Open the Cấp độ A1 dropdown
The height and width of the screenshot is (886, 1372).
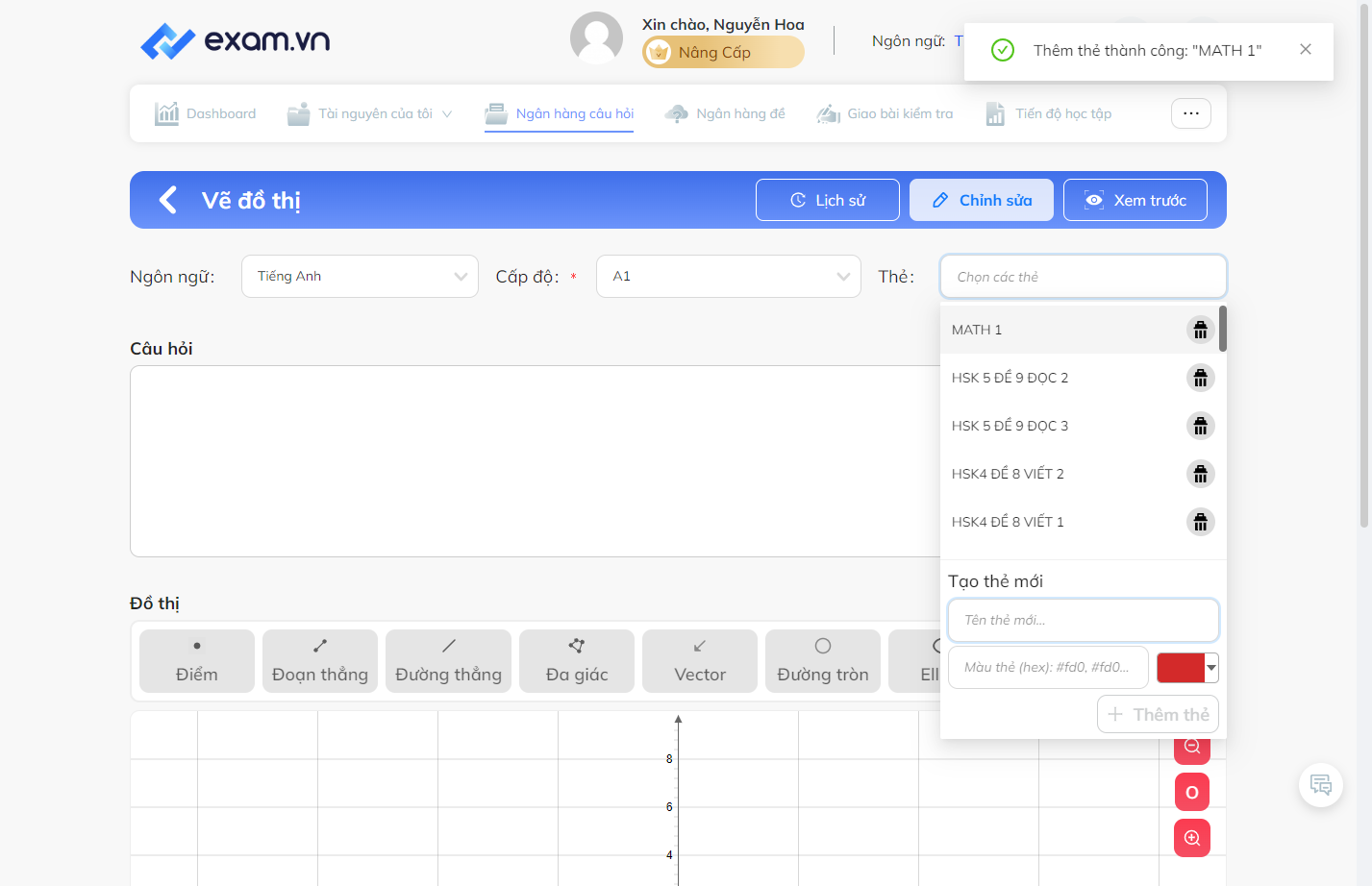pos(729,276)
